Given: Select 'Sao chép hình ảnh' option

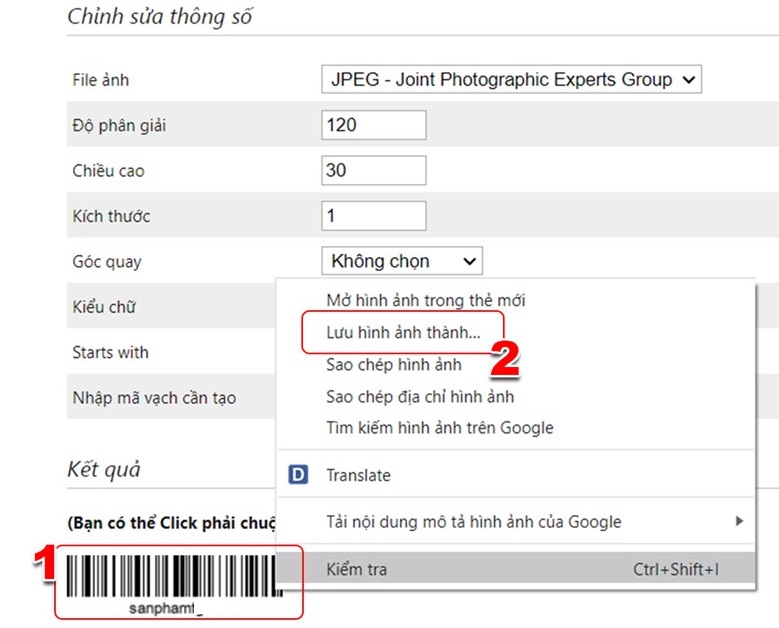Looking at the screenshot, I should (x=393, y=365).
